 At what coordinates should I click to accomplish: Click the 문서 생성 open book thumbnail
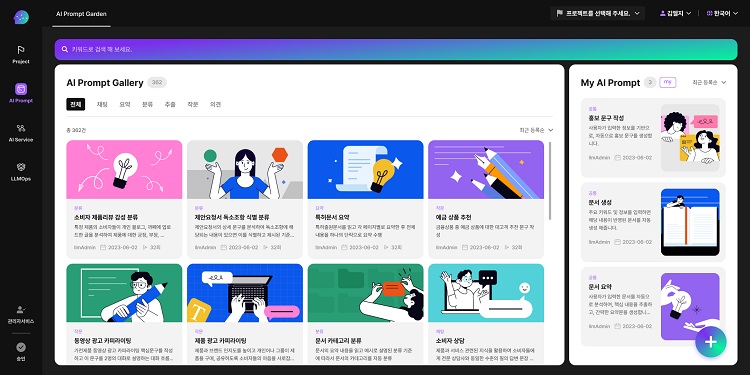click(x=690, y=222)
